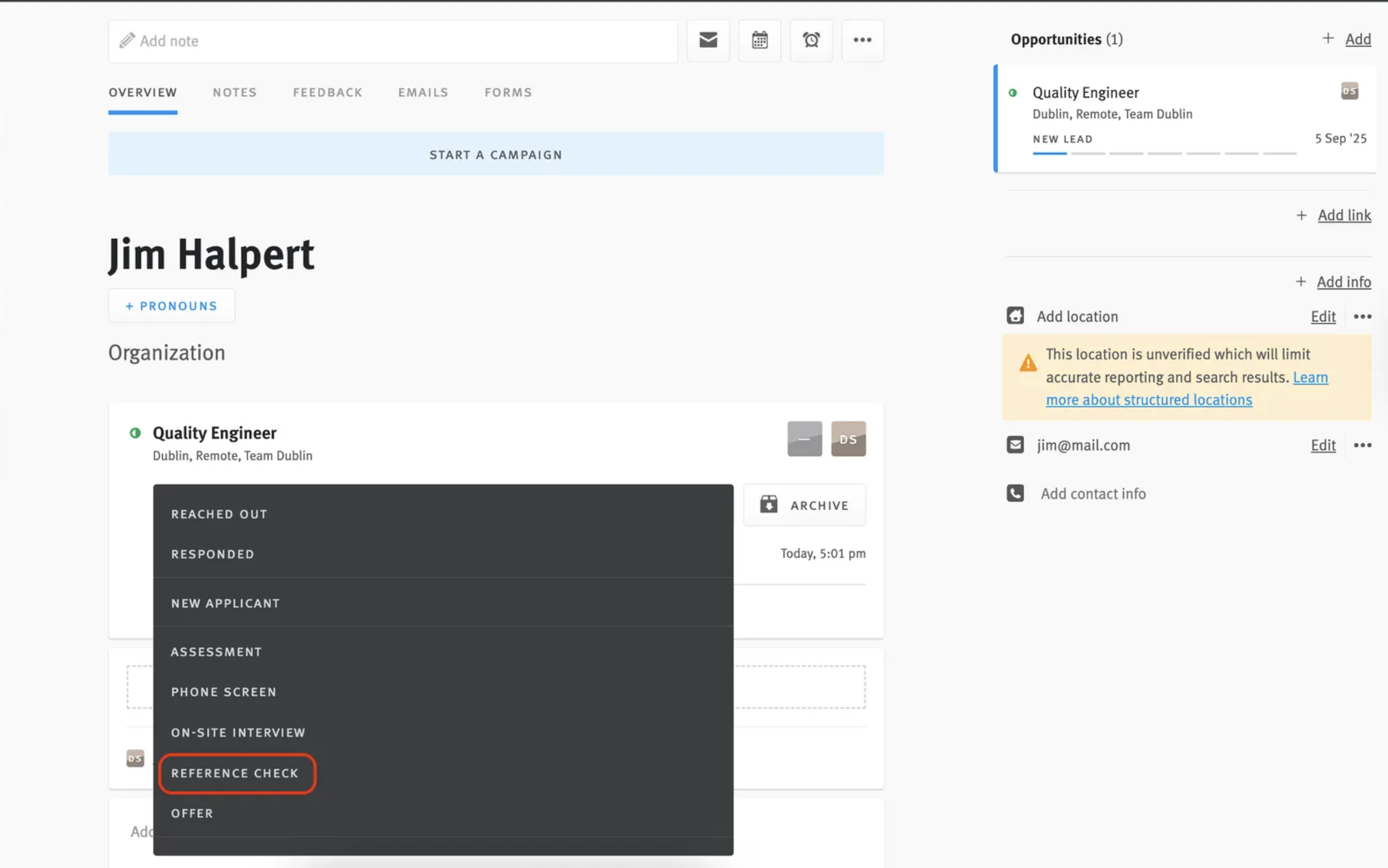Image resolution: width=1388 pixels, height=868 pixels.
Task: Click the email envelope icon in toolbar
Action: (x=708, y=40)
